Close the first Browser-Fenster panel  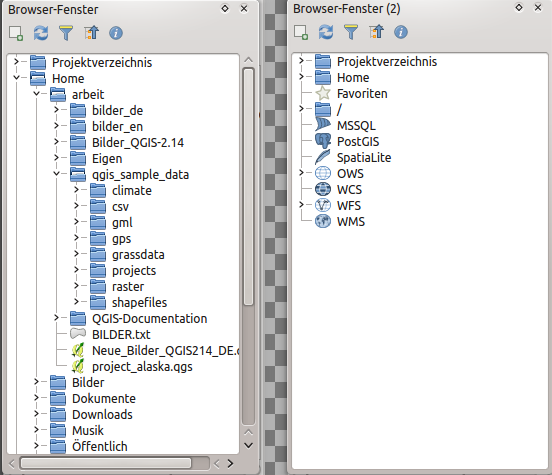click(244, 8)
